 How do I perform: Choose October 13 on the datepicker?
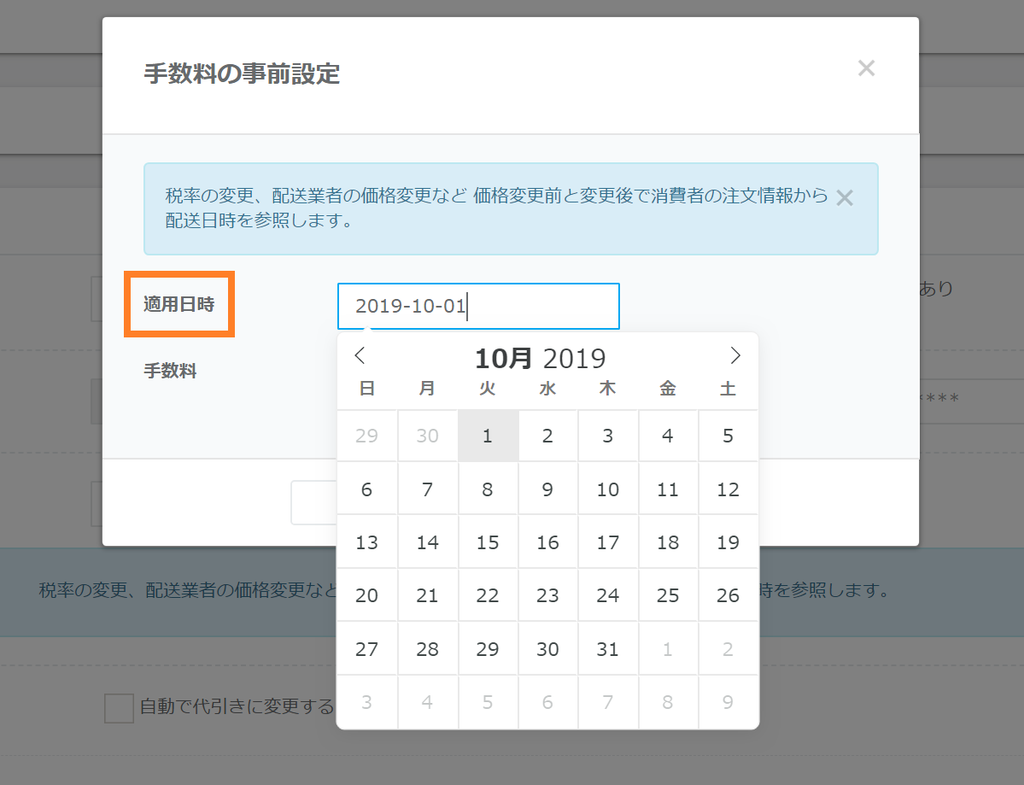click(x=367, y=542)
